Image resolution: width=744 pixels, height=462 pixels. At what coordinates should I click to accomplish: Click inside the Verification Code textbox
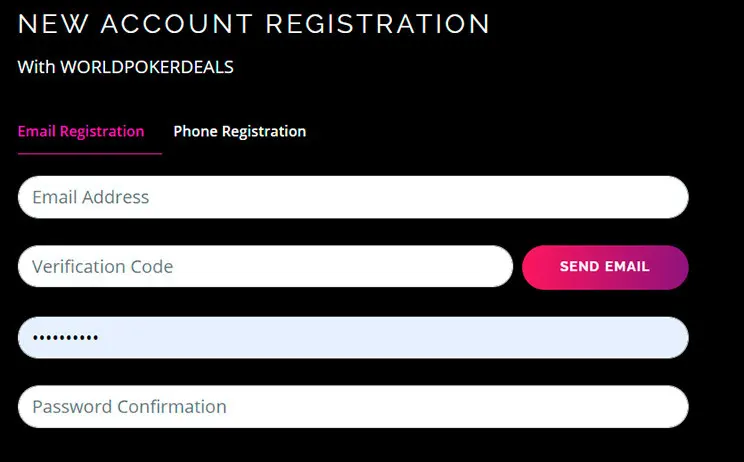coord(265,267)
